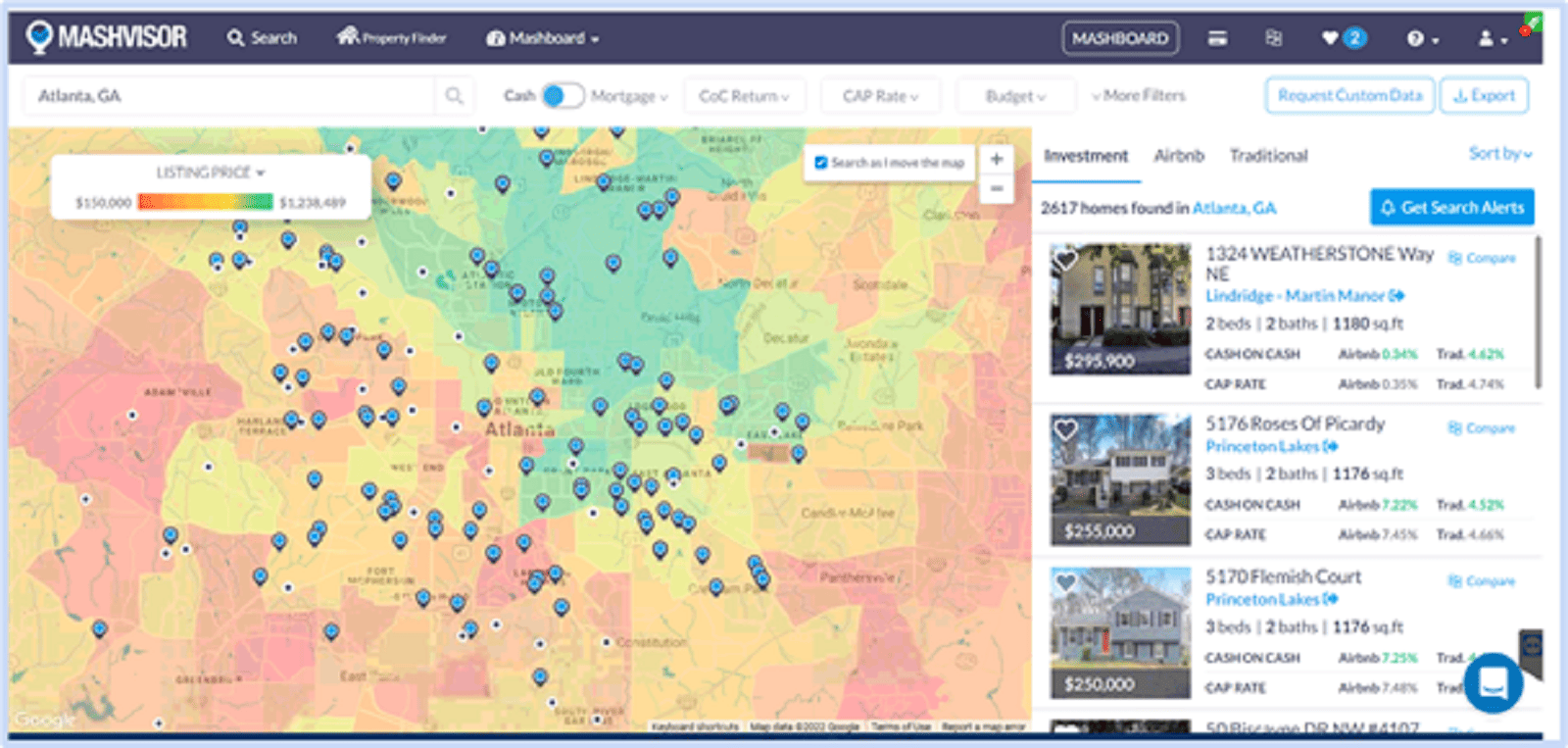The height and width of the screenshot is (748, 1568).
Task: Toggle the Cash/Mortgage switch
Action: (563, 96)
